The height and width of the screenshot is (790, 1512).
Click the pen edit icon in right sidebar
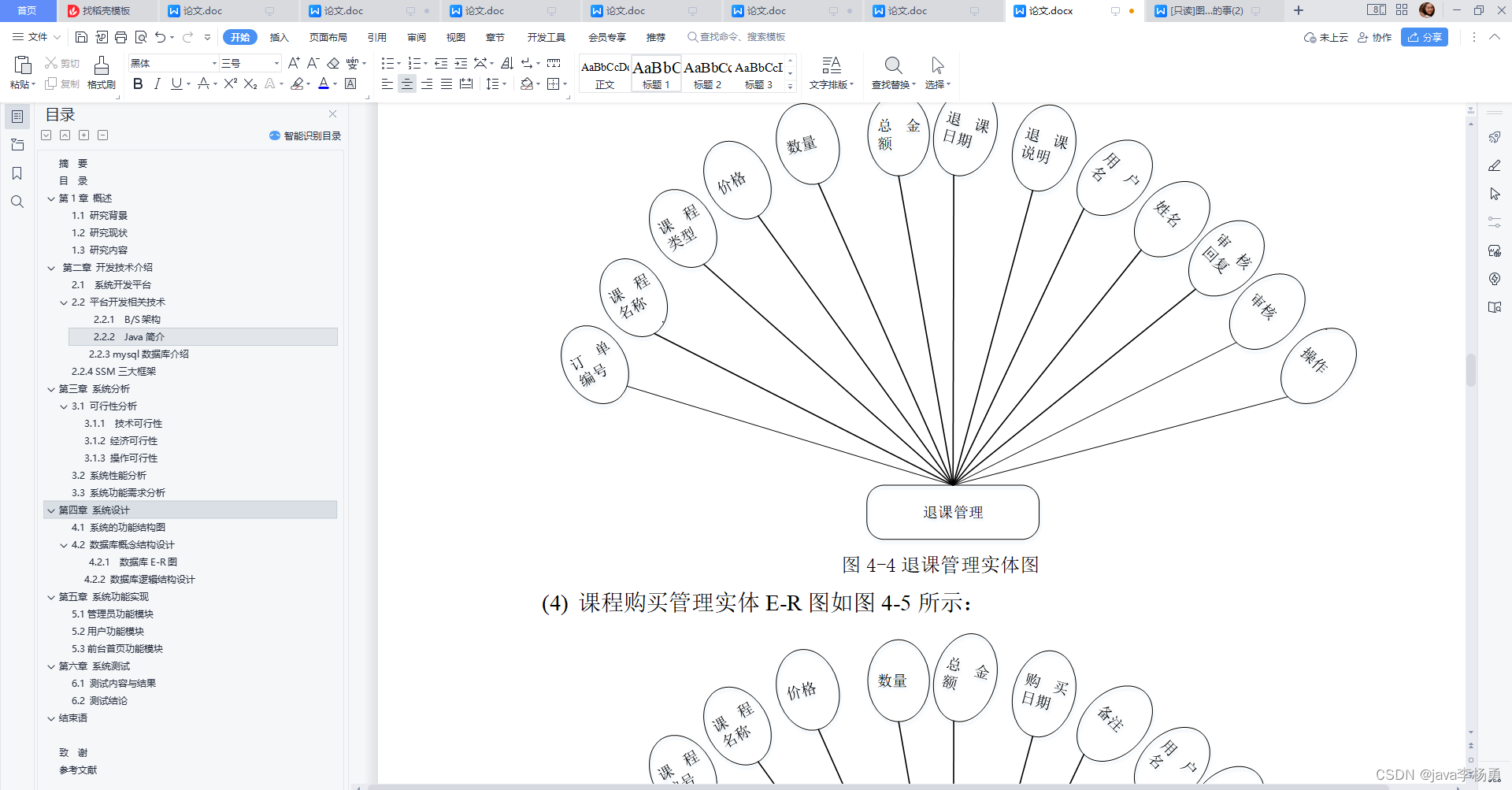pyautogui.click(x=1495, y=165)
